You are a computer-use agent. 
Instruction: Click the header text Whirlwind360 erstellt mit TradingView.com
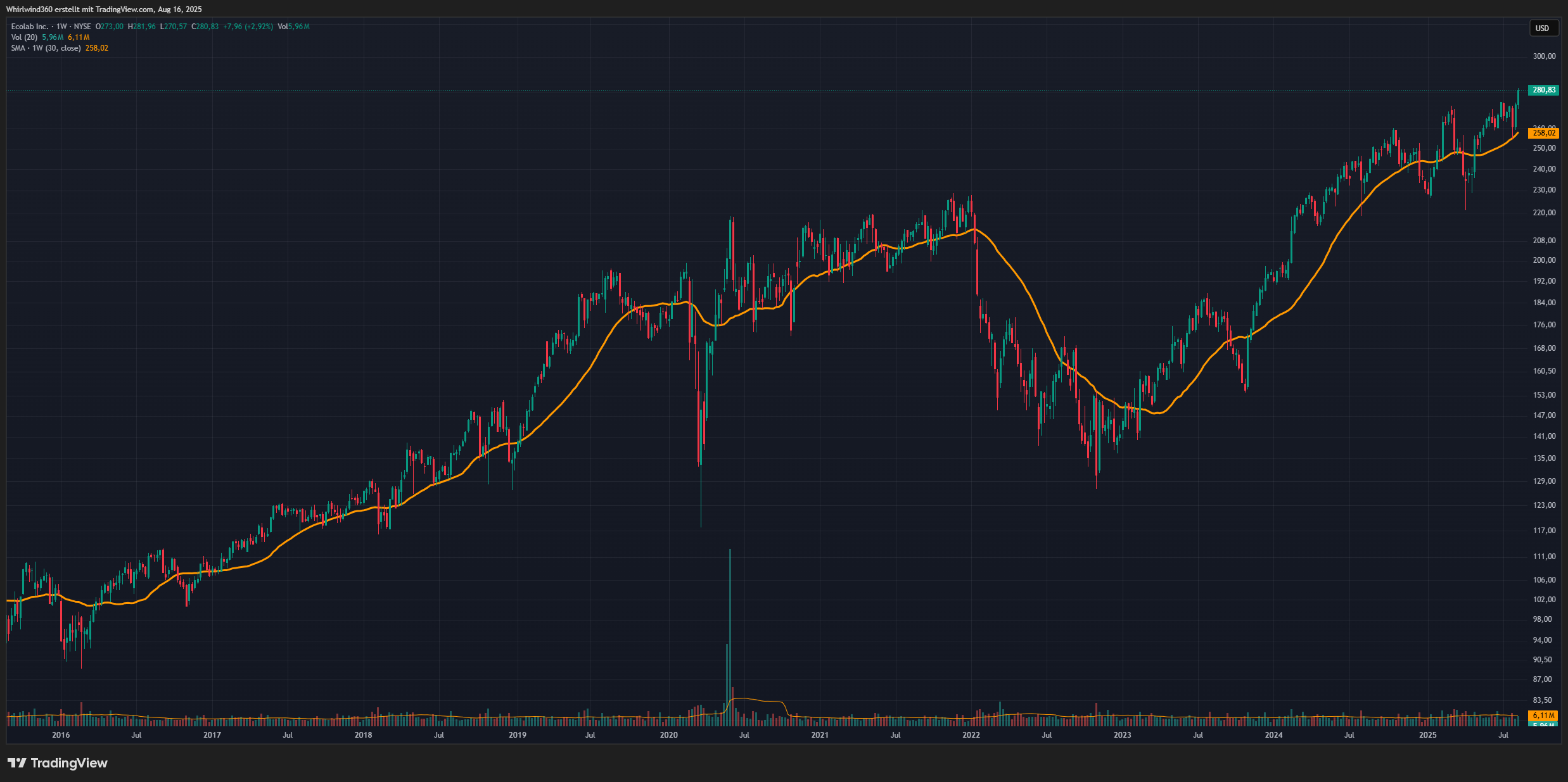click(x=104, y=9)
